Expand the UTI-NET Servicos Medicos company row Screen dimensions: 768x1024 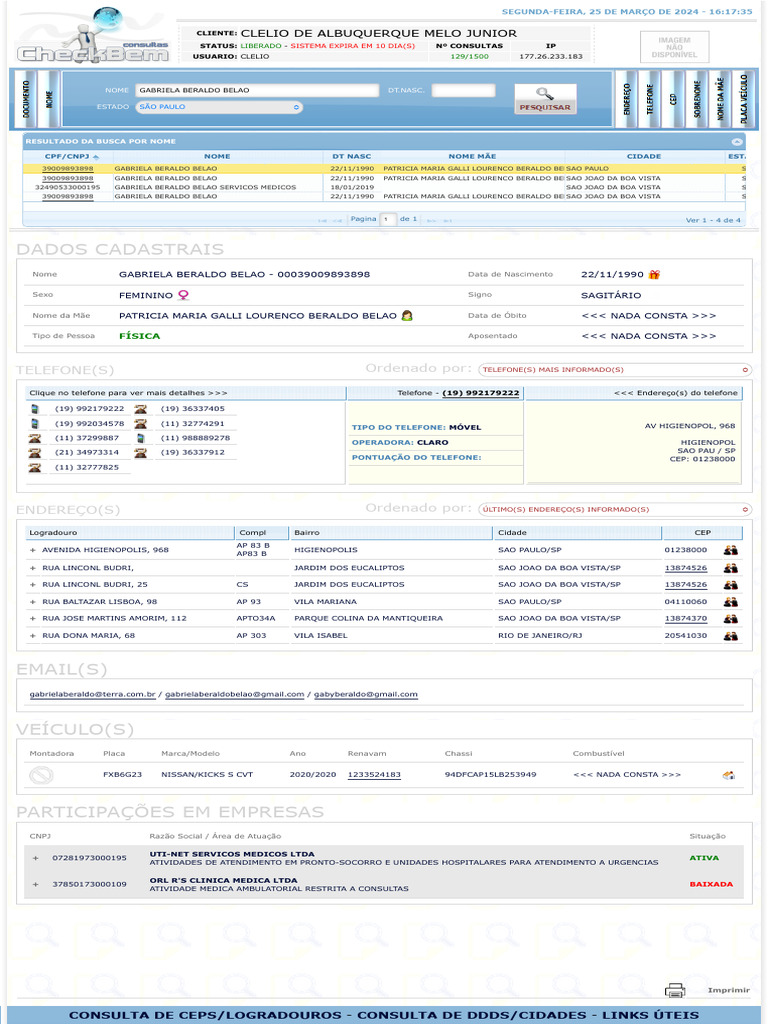tap(35, 858)
